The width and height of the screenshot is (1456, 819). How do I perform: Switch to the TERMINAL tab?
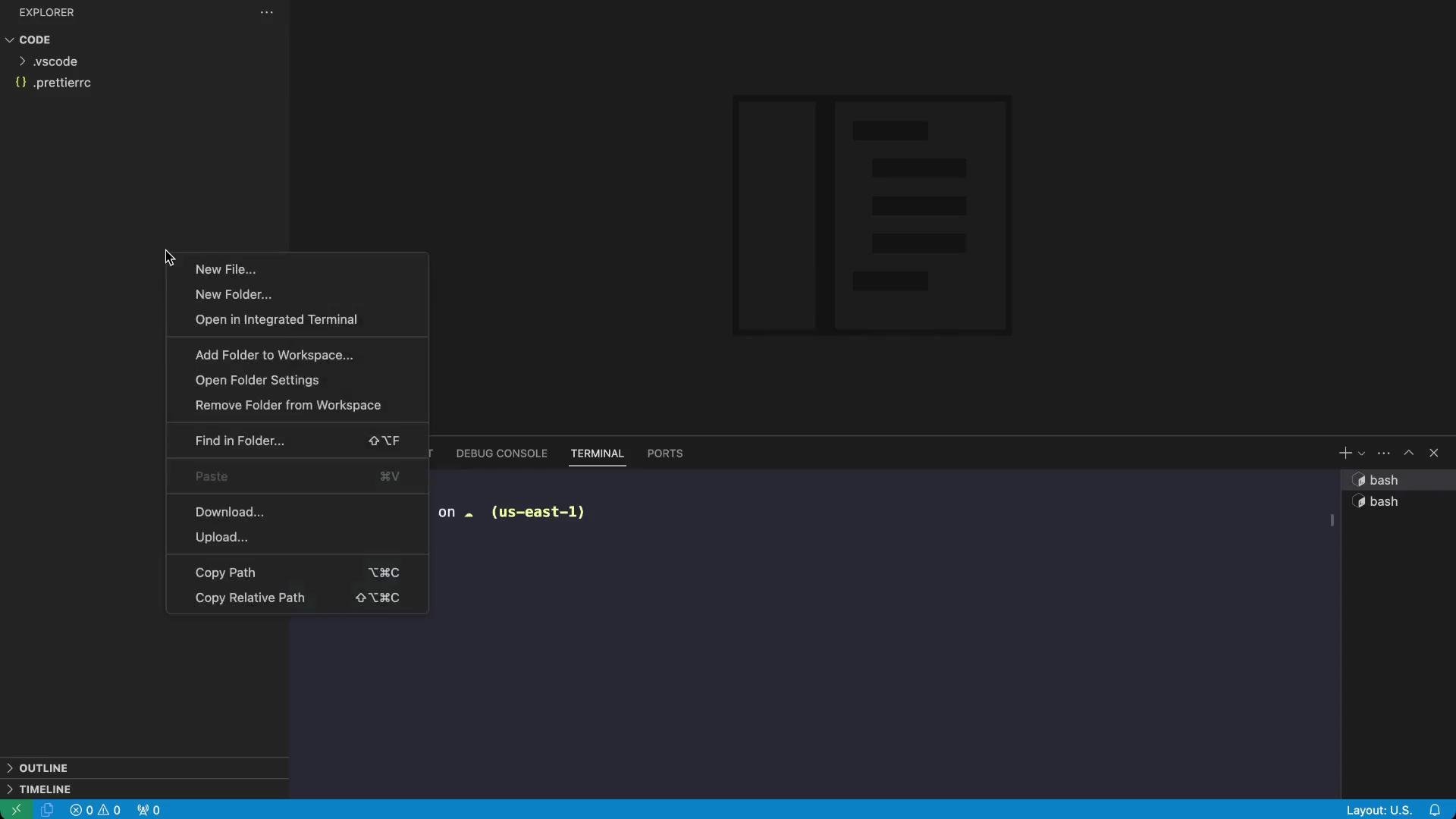[597, 453]
